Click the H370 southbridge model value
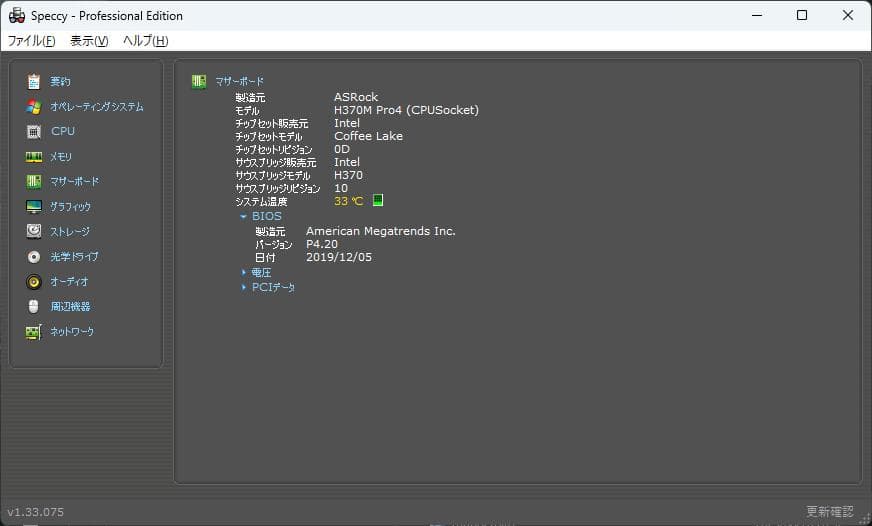Screen dimensions: 872x526 pyautogui.click(x=348, y=175)
